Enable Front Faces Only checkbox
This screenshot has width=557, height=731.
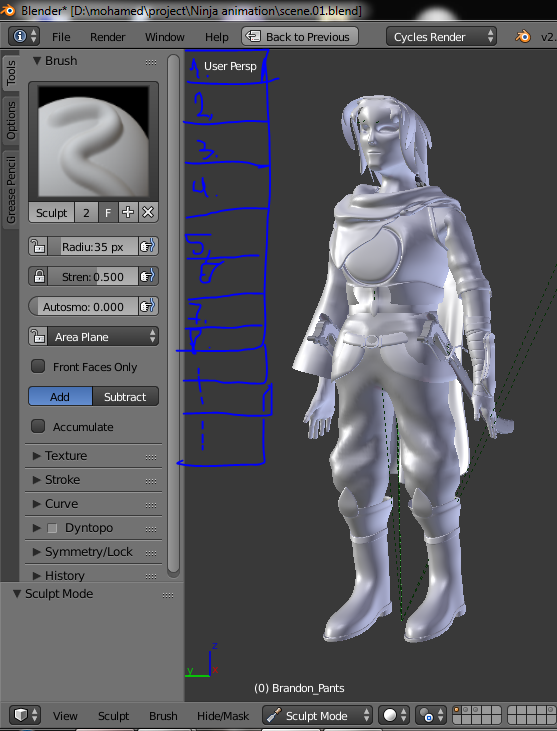click(x=38, y=366)
